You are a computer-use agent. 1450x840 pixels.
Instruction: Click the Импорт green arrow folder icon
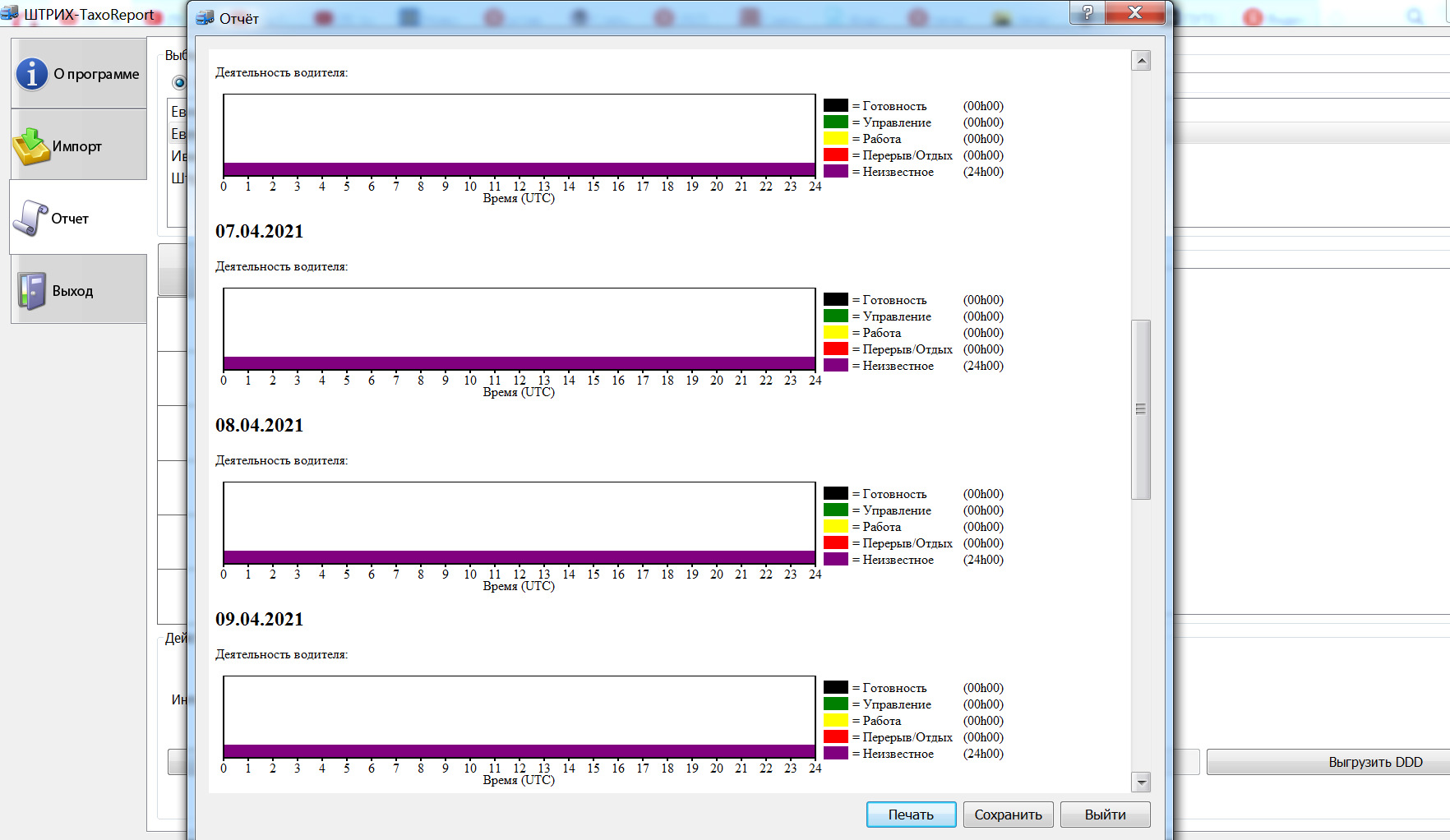click(x=31, y=146)
